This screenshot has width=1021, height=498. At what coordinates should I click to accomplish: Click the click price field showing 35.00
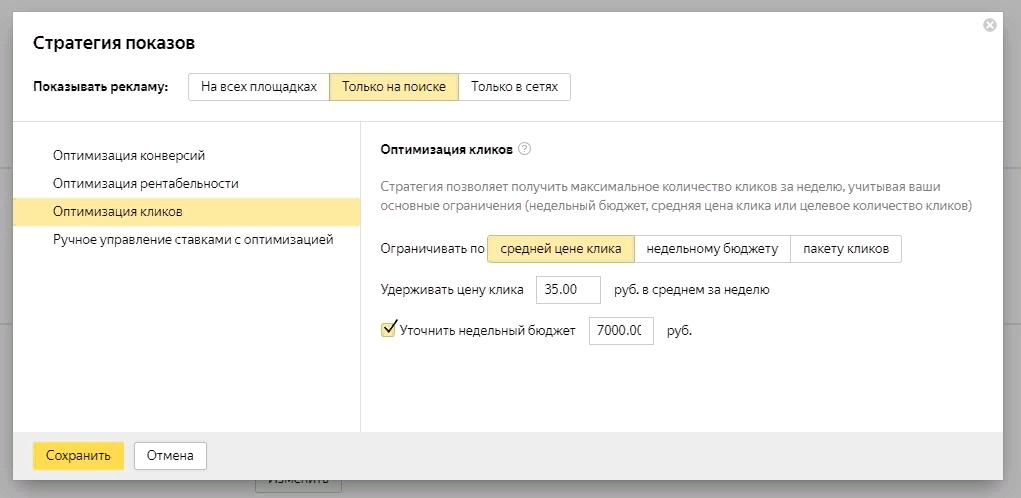coord(568,290)
